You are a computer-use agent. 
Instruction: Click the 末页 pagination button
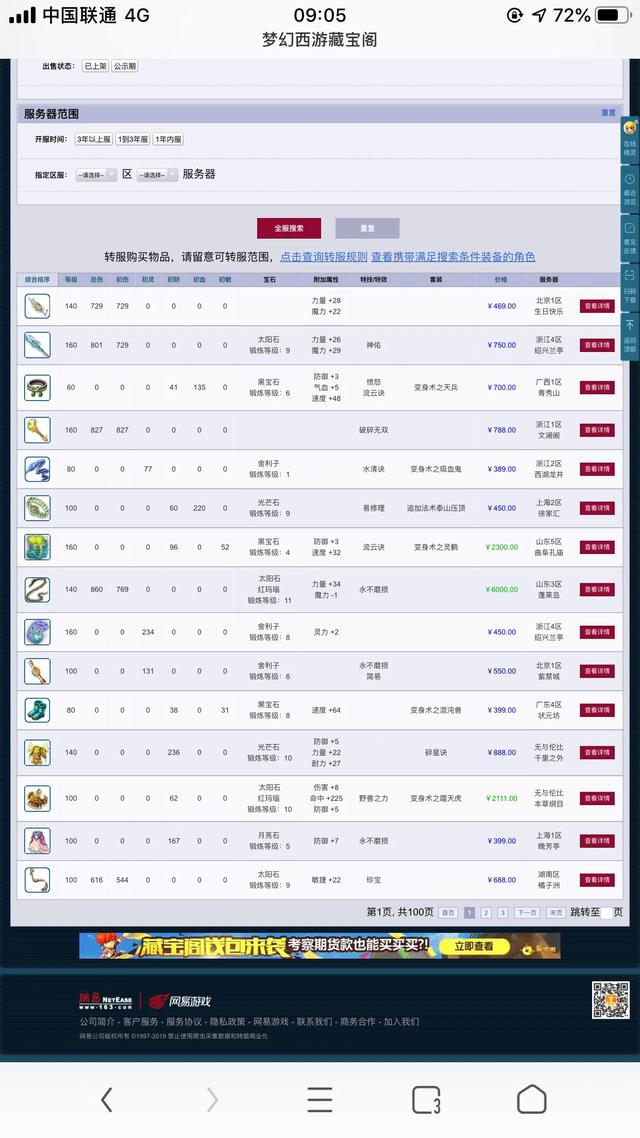coord(556,912)
